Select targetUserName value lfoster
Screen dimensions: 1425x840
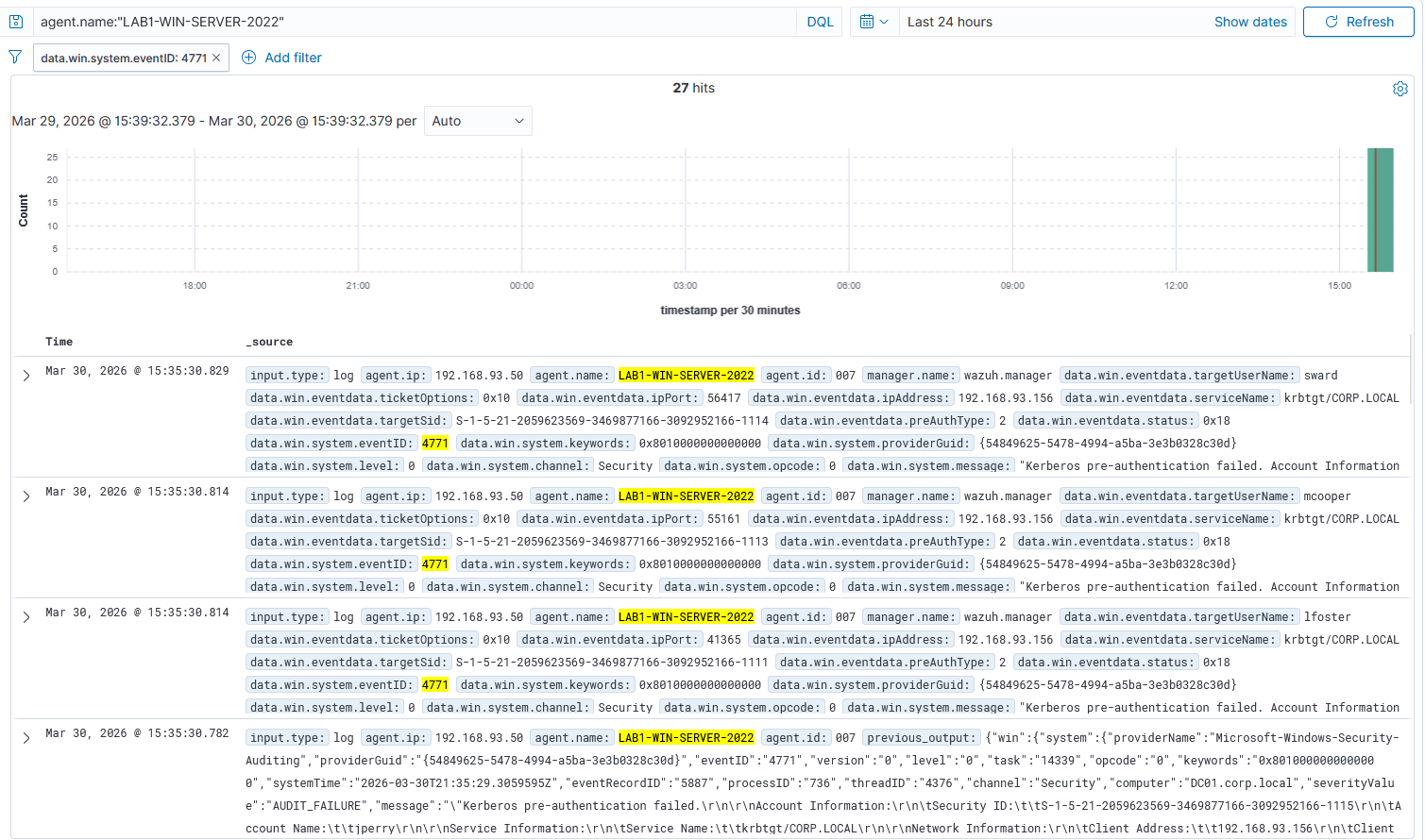tap(1328, 617)
